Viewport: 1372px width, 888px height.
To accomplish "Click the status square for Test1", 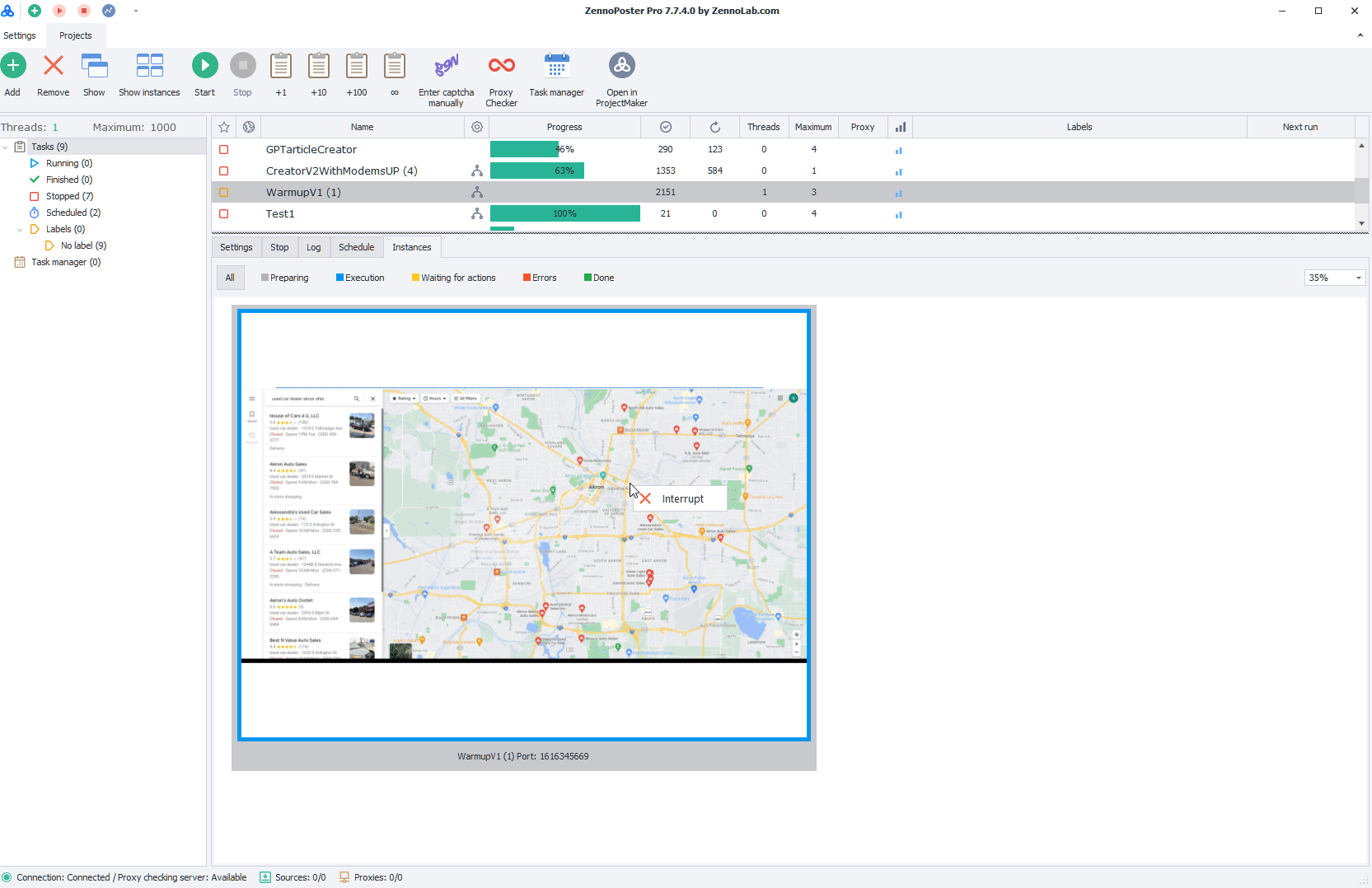I will click(224, 213).
